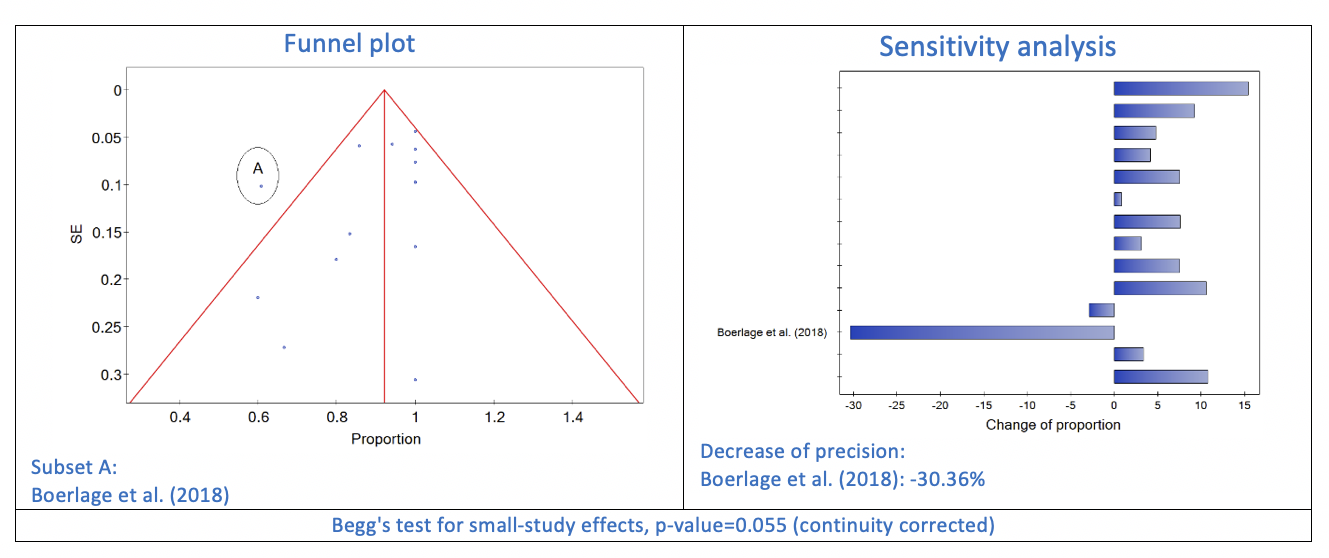
Task: Click the apex of the red funnel triangle
Action: tap(384, 90)
